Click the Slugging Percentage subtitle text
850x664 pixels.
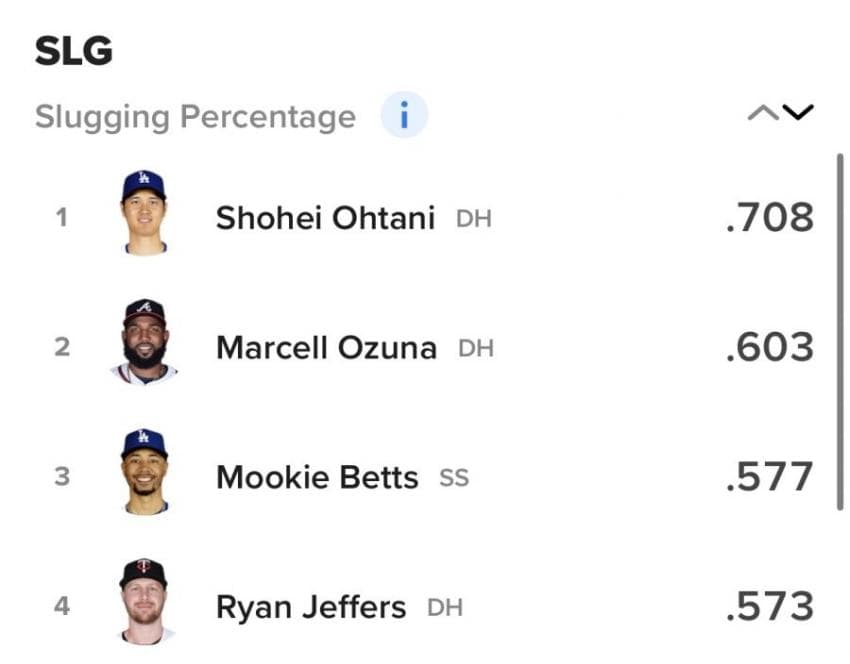point(195,117)
